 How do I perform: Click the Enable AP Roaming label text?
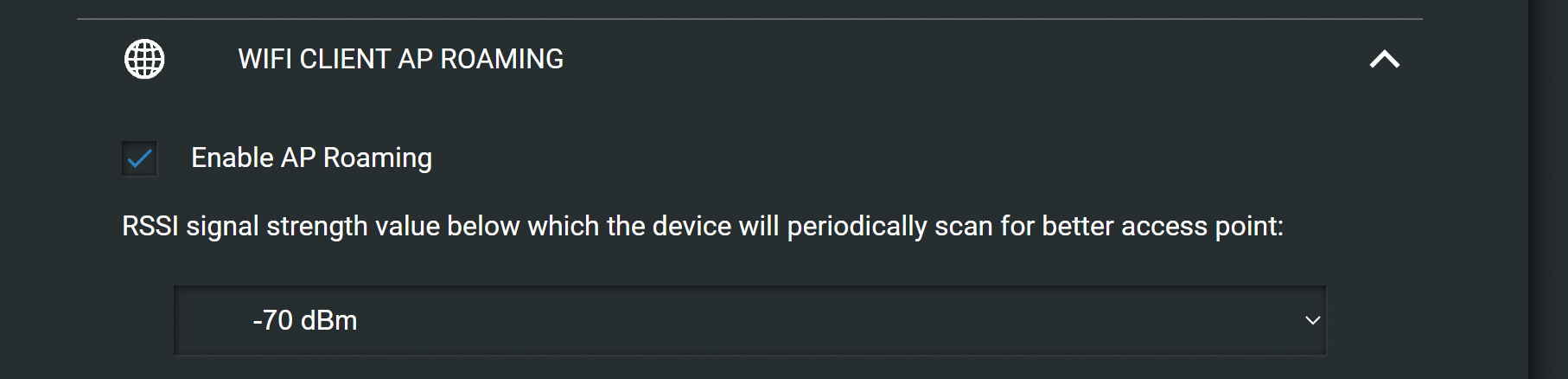click(311, 158)
